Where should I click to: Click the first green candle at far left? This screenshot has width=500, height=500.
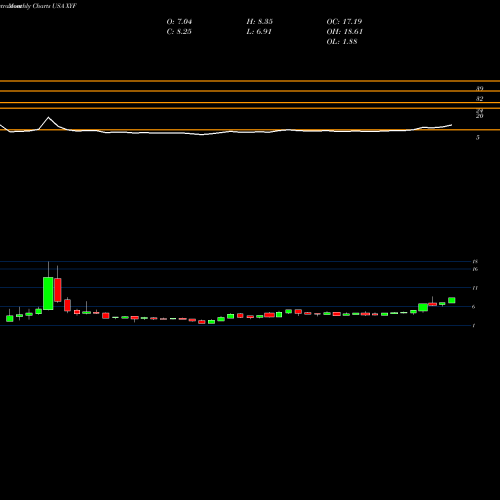coord(10,318)
